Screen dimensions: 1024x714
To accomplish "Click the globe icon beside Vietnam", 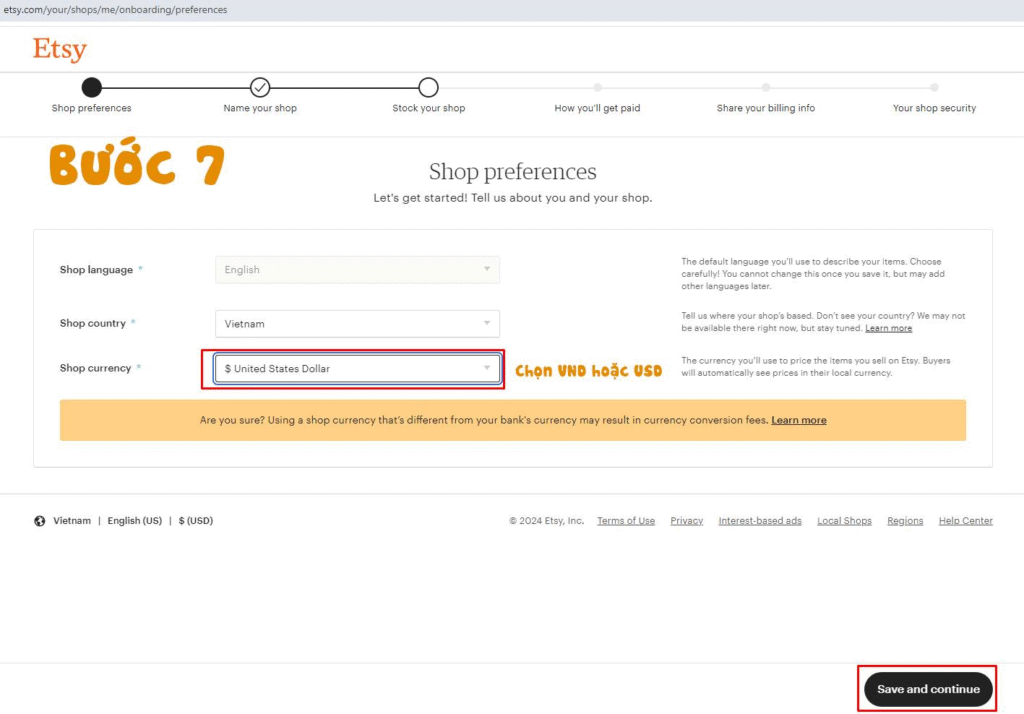I will 40,521.
